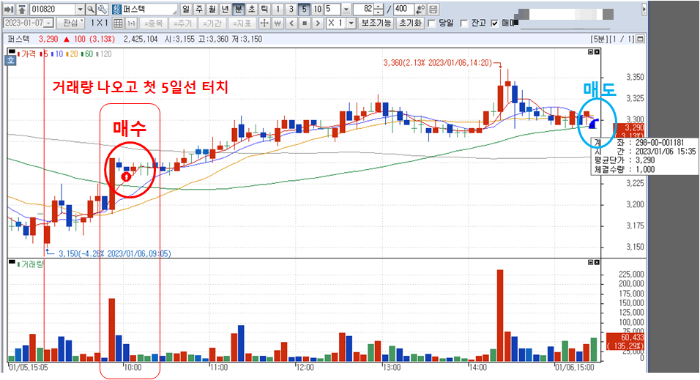This screenshot has width=700, height=380.
Task: Click the ₩ won price icon
Action: [x=277, y=23]
